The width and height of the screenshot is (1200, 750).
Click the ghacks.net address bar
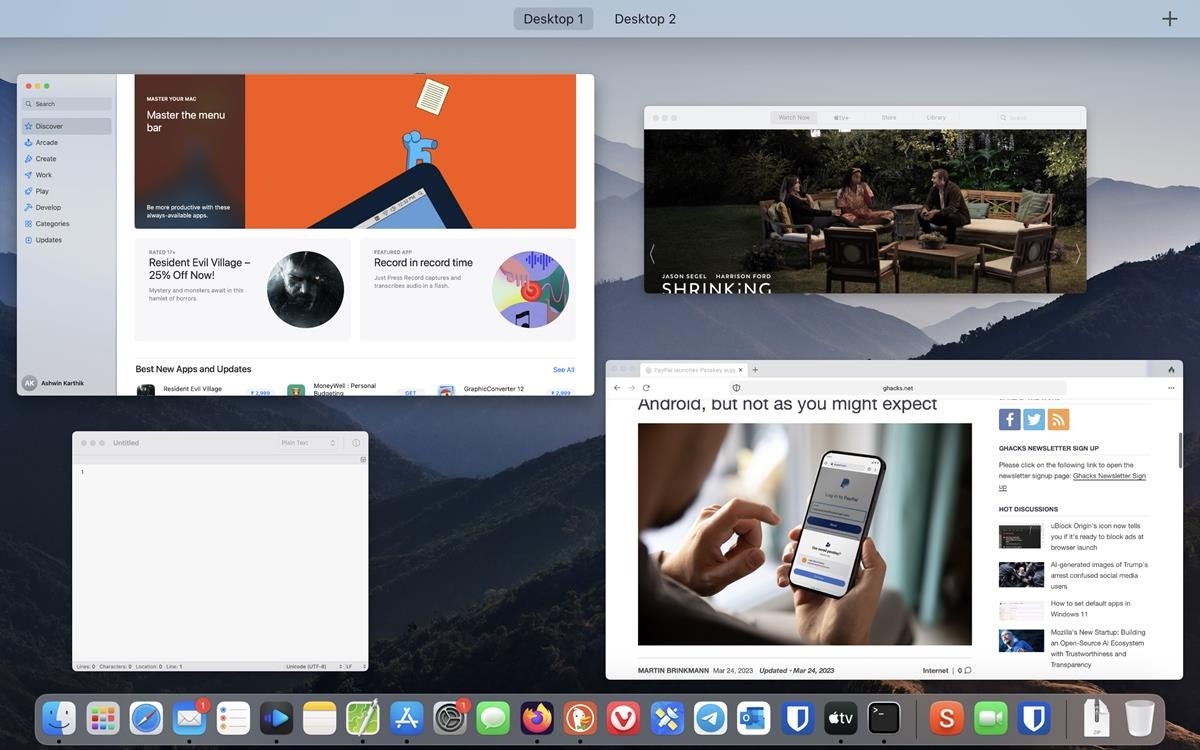point(897,388)
